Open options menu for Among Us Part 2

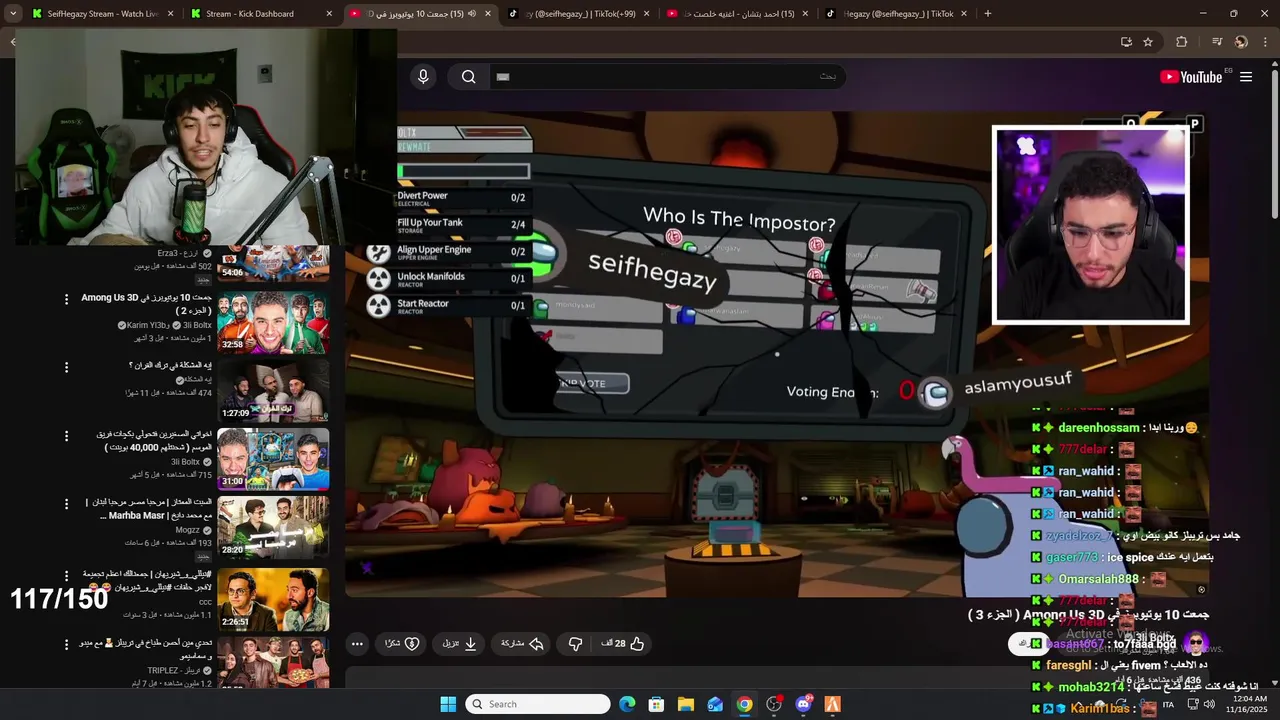[x=67, y=299]
